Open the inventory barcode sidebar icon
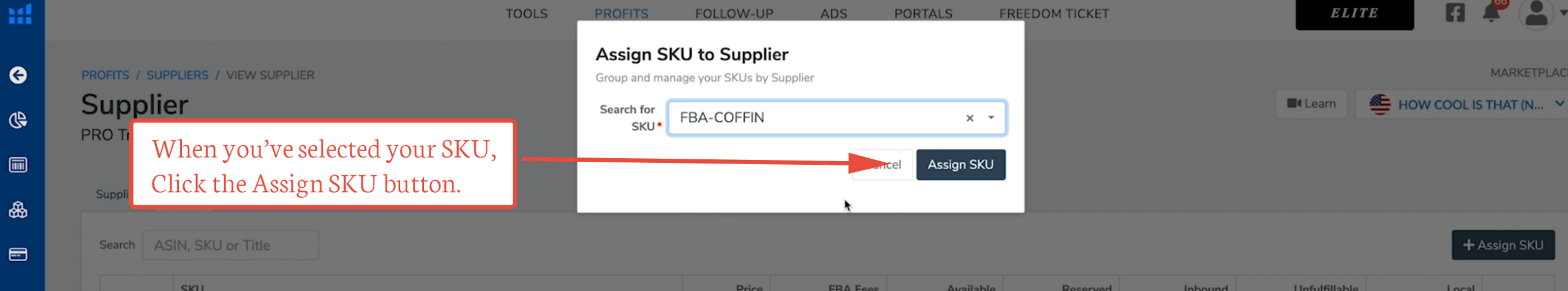This screenshot has height=291, width=1568. tap(18, 165)
